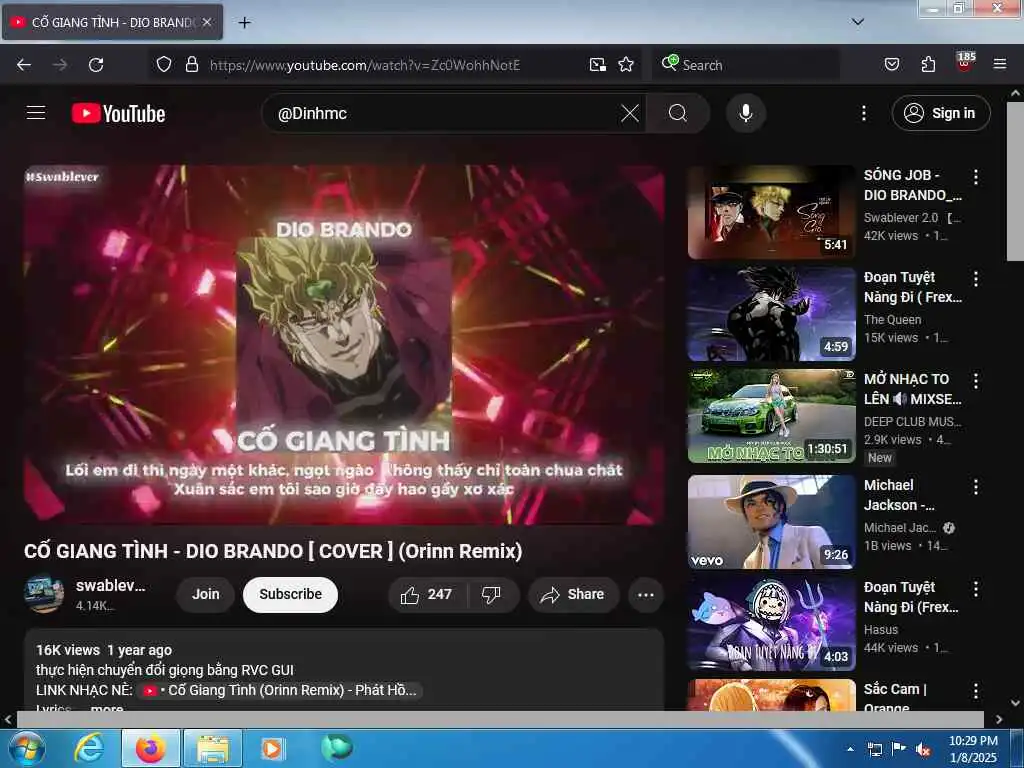Open options for The Queen video

(x=976, y=279)
